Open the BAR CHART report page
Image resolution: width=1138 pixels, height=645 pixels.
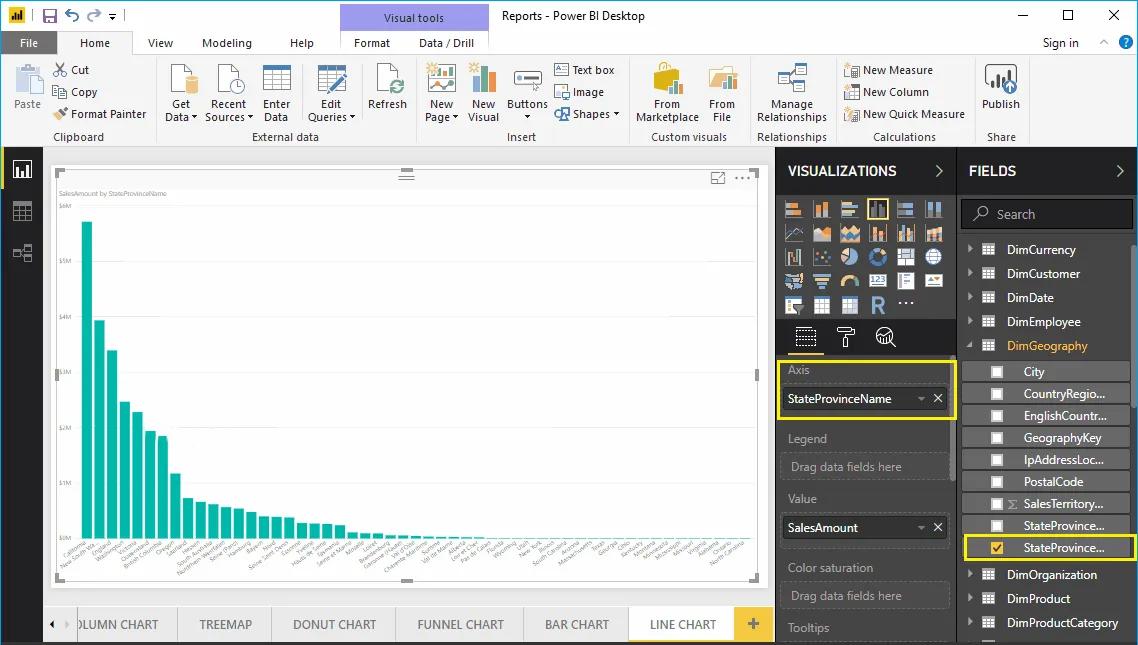point(576,624)
